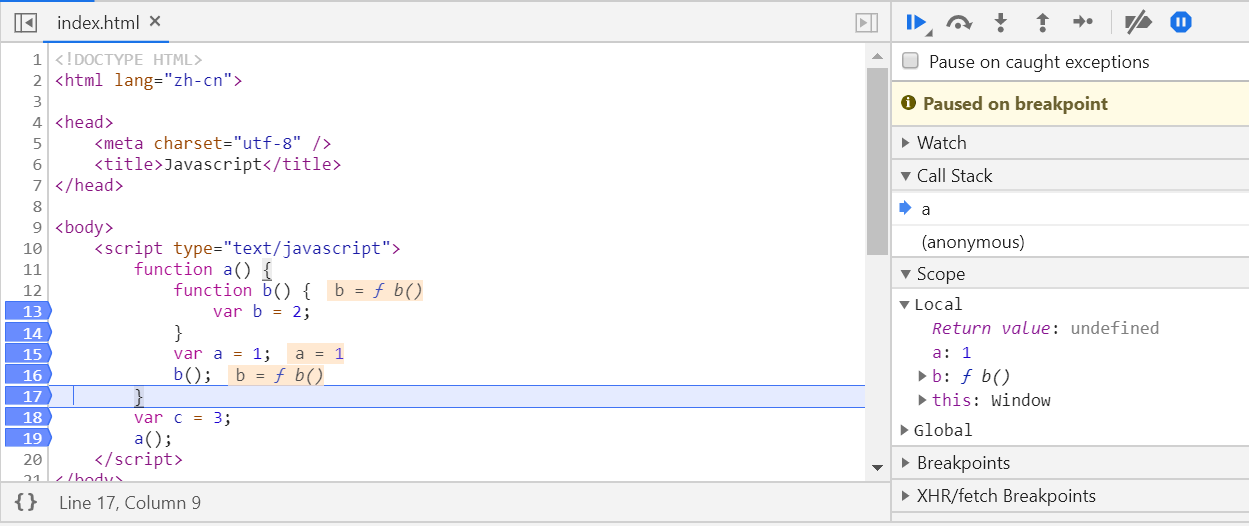
Task: Click the meta charset line
Action: coord(213,143)
